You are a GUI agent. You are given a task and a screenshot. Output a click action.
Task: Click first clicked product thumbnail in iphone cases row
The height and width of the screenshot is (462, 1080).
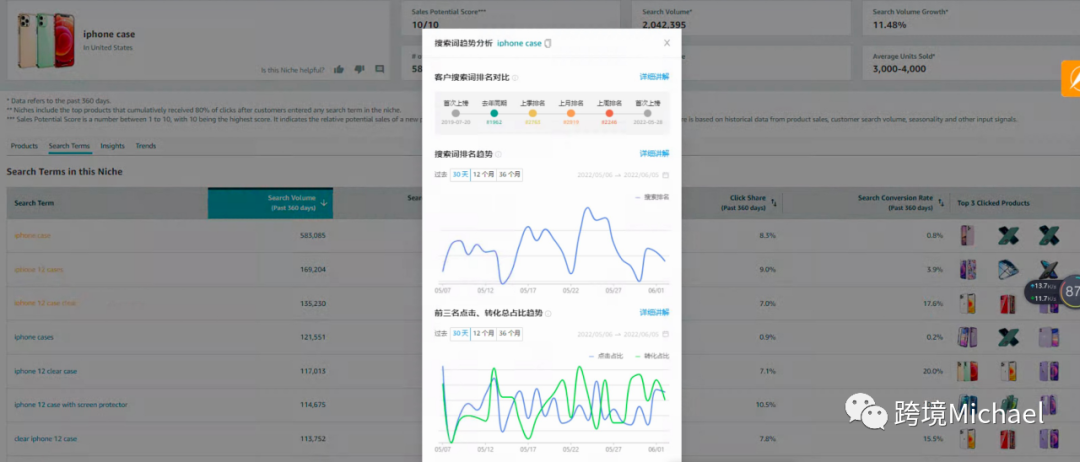tap(968, 337)
